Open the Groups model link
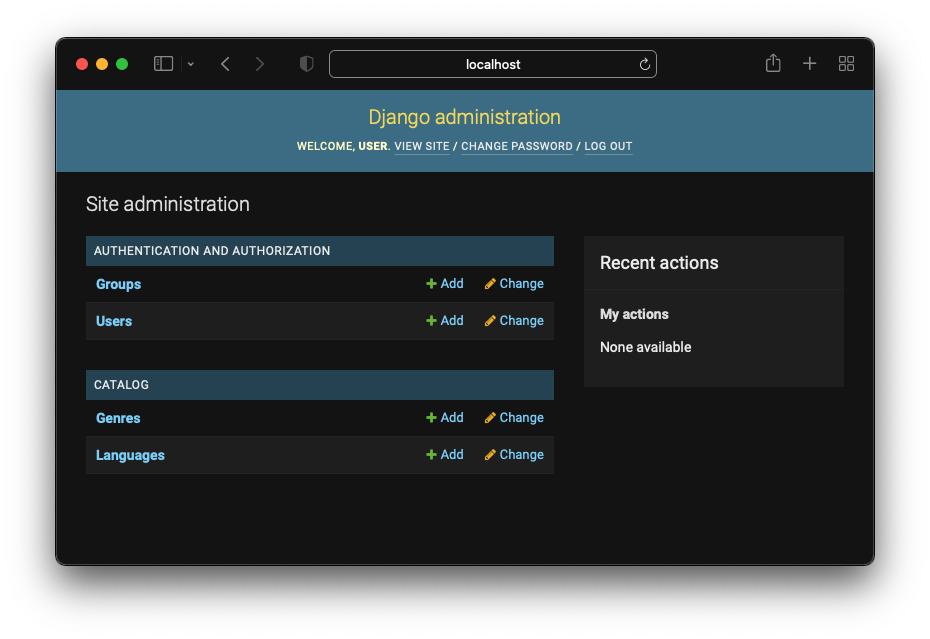 coord(119,284)
